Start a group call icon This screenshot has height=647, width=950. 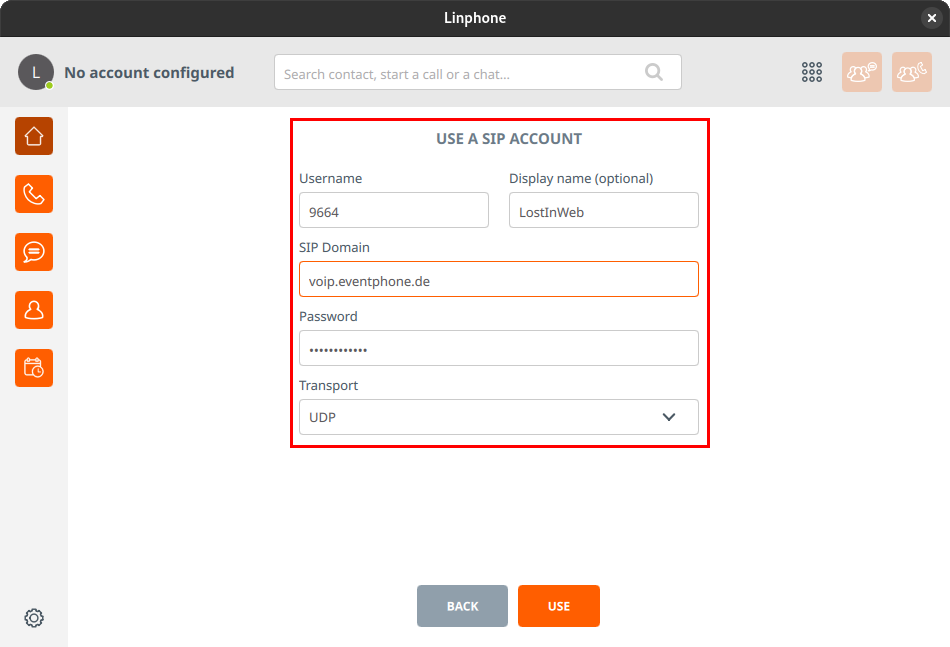tap(912, 72)
